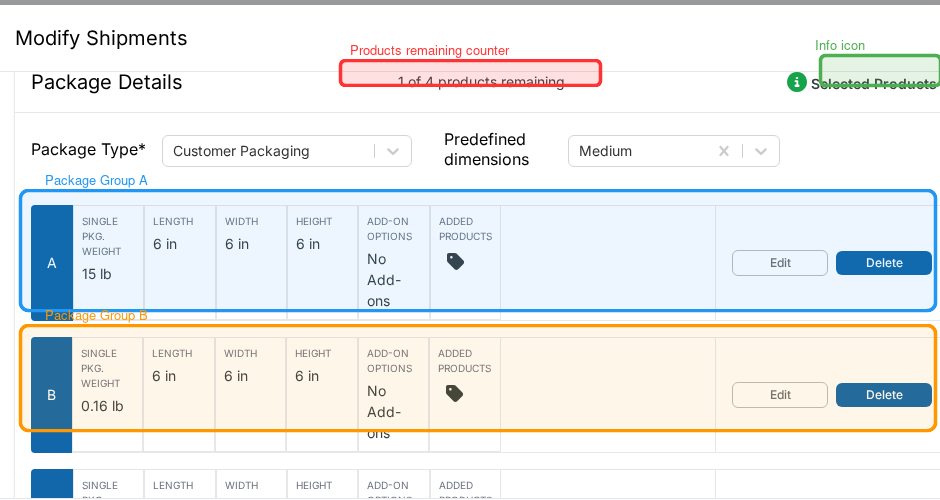This screenshot has width=940, height=500.
Task: Expand the Predefined dimensions chevron arrow
Action: 761,151
